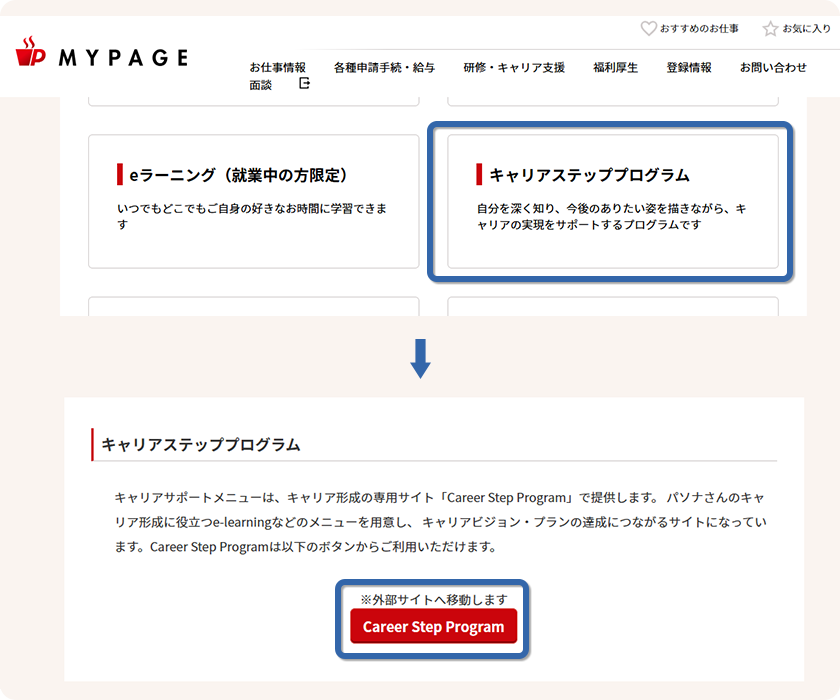Screen dimensions: 840x700
Task: Open the 各種申請手続・給与 menu
Action: (x=384, y=67)
